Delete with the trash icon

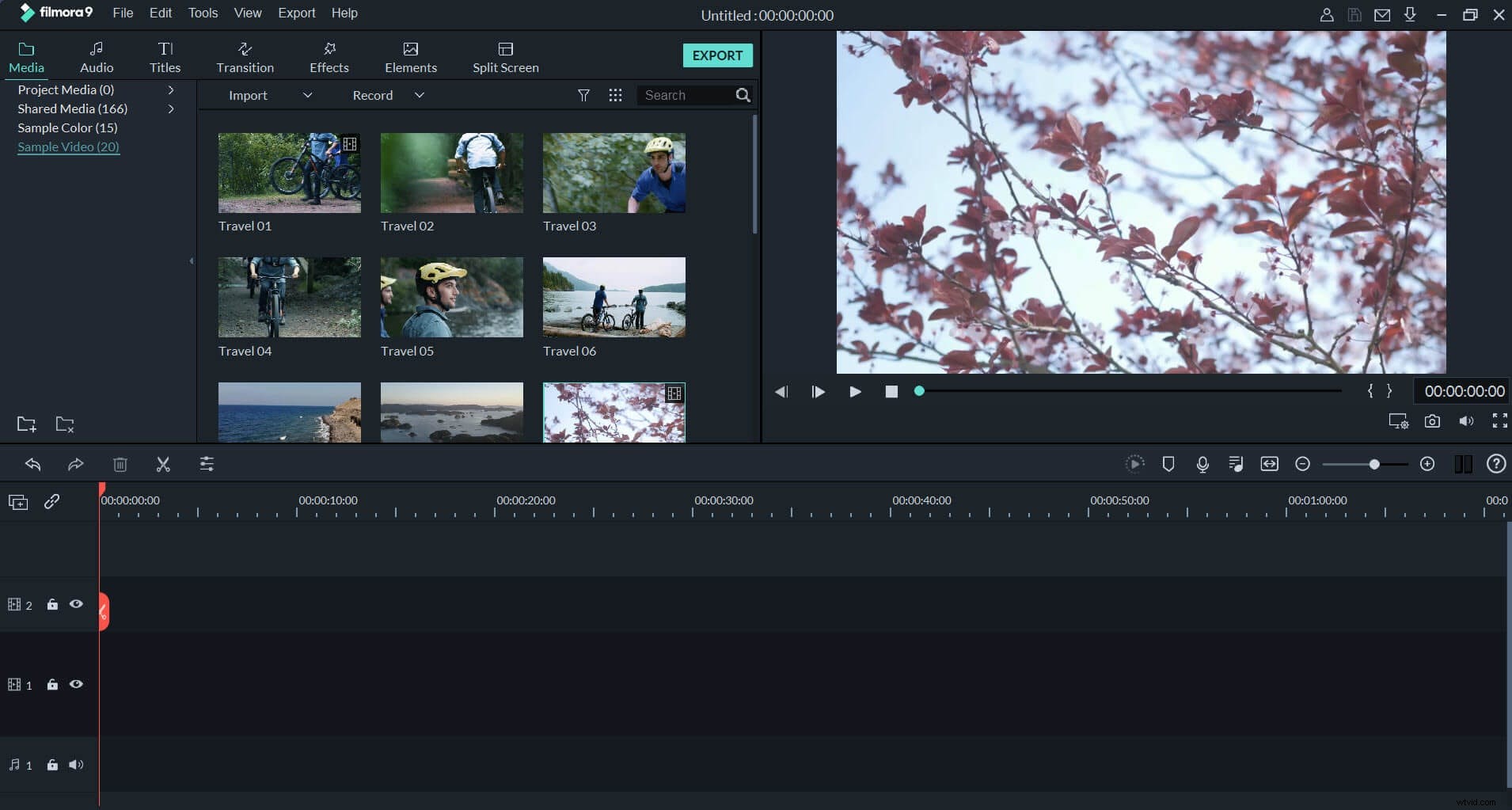click(x=120, y=464)
